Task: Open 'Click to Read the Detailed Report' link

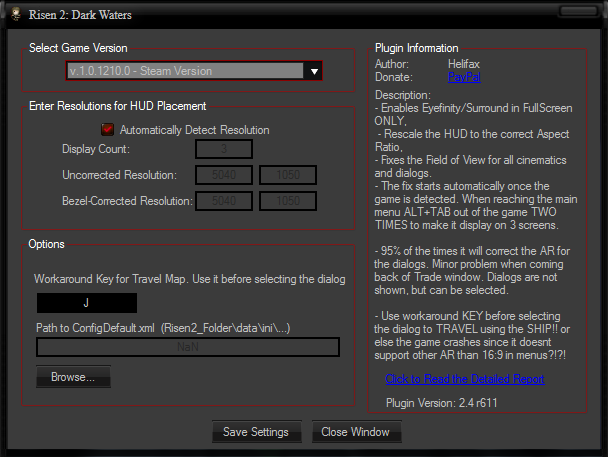Action: tap(465, 379)
